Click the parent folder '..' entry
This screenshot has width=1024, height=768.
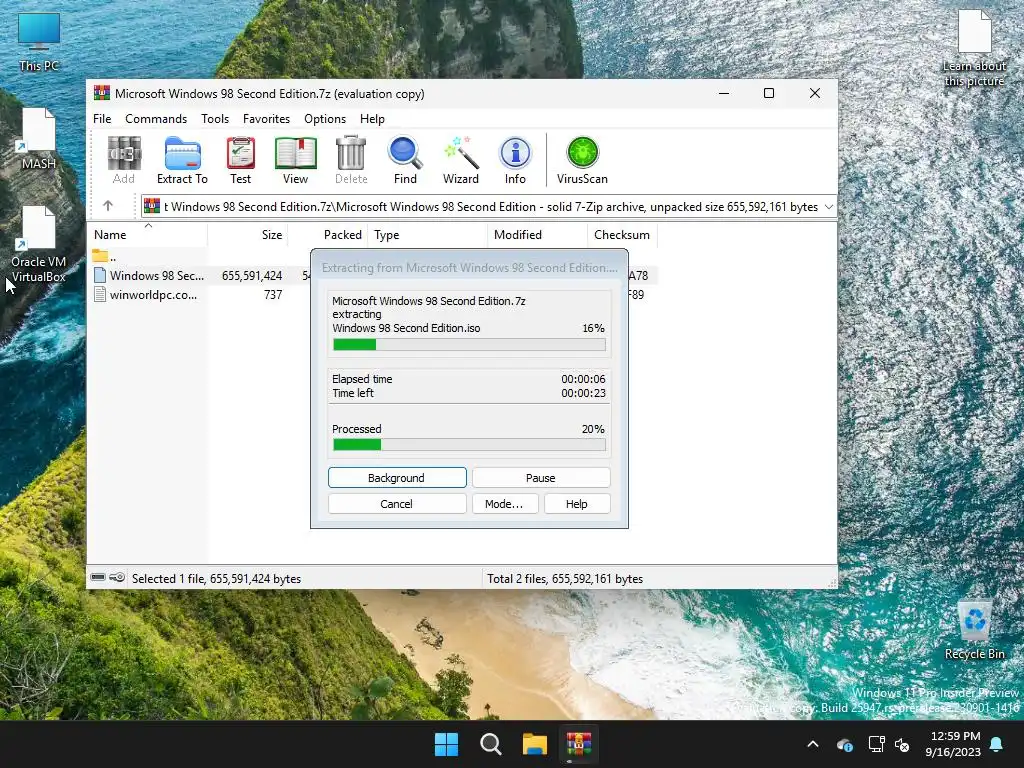point(104,257)
